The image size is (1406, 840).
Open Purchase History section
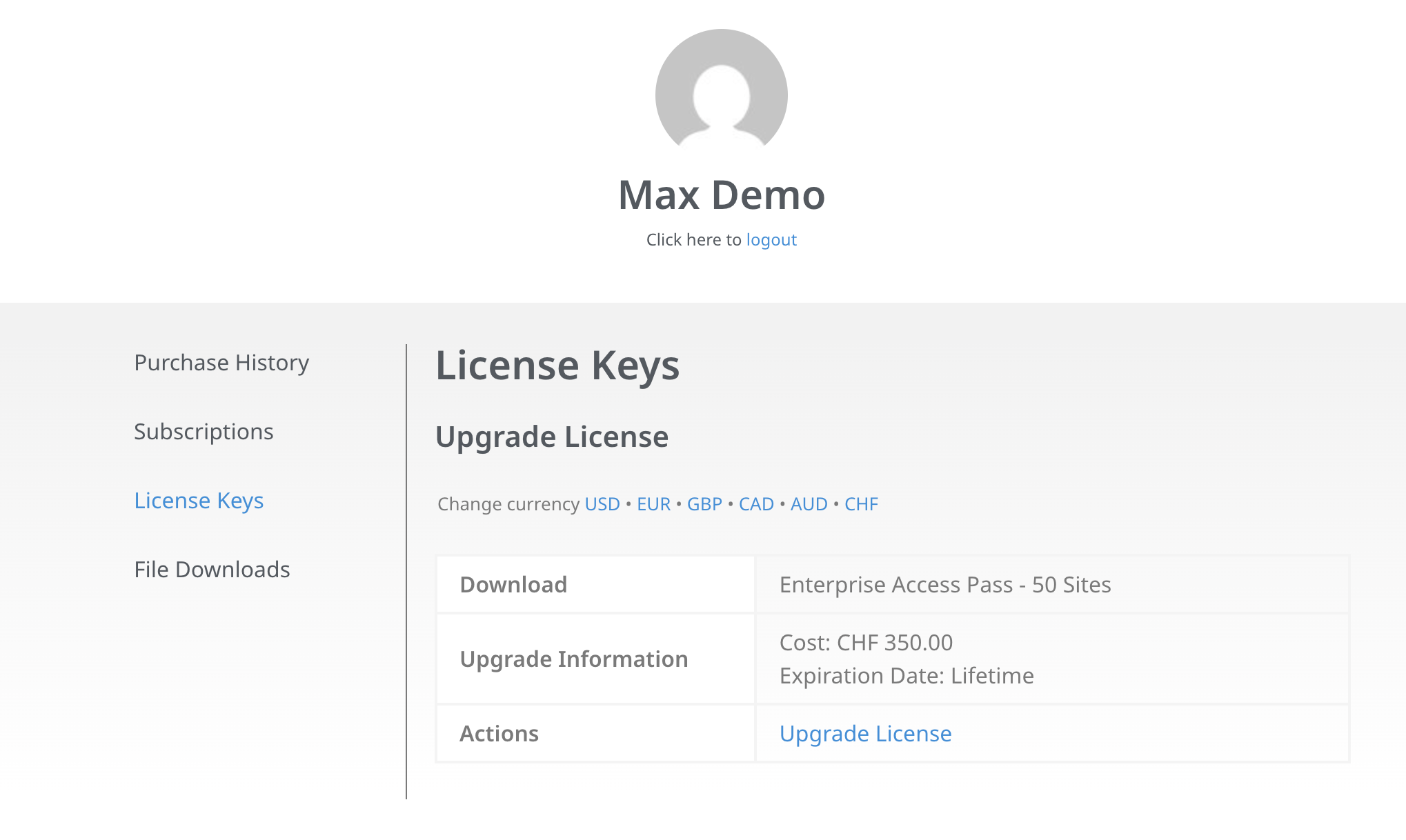pos(221,363)
